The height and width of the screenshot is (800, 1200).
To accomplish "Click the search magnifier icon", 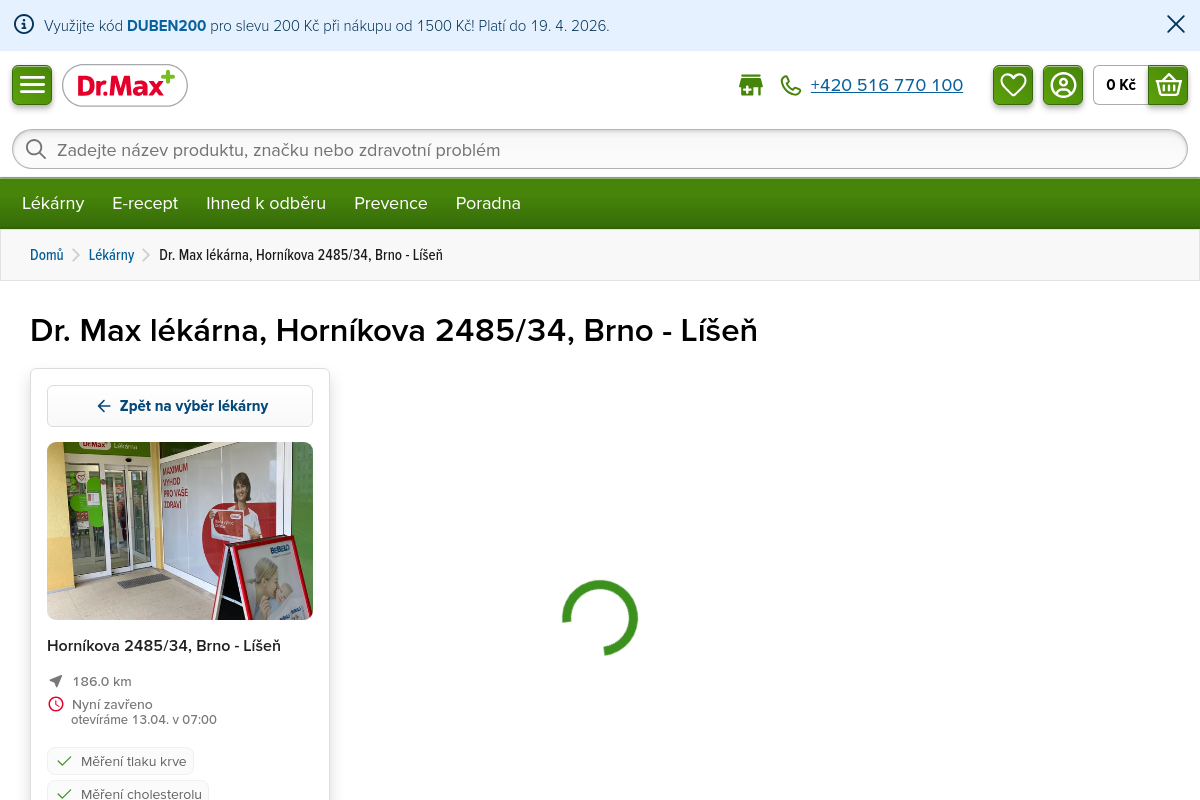I will pos(36,150).
